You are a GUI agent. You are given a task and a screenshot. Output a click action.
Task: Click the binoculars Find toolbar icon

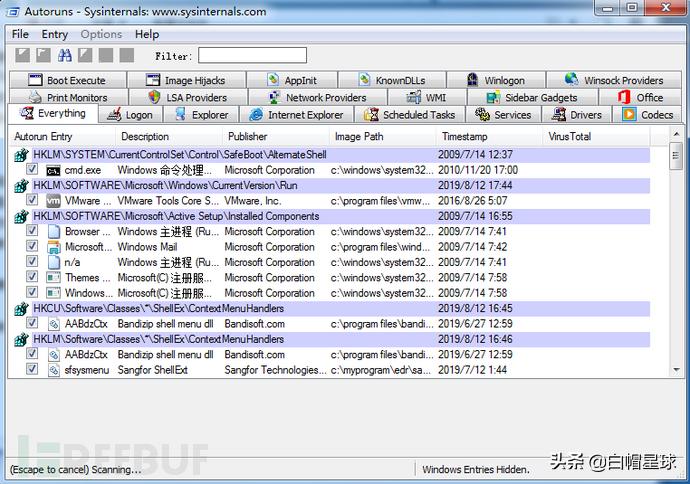pyautogui.click(x=65, y=55)
